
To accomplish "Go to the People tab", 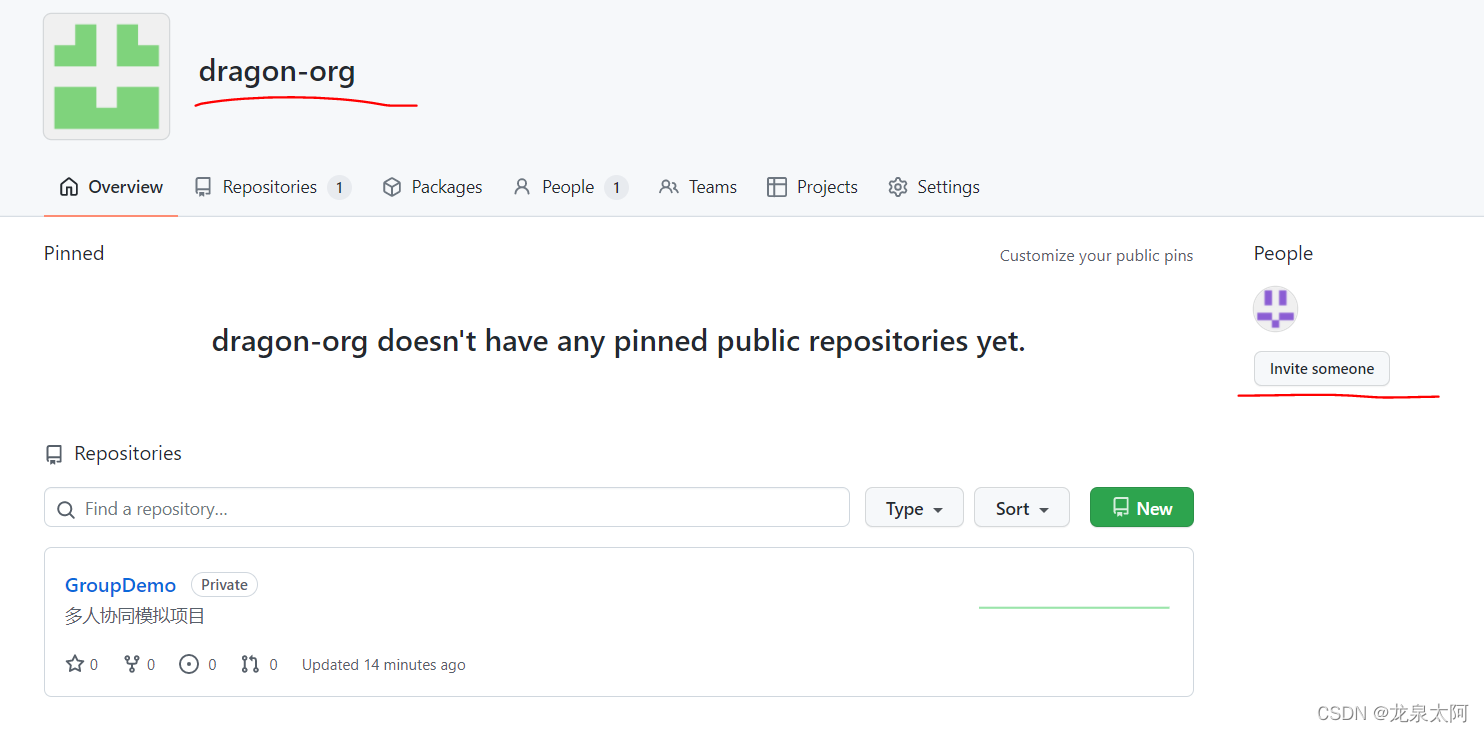I will (570, 187).
